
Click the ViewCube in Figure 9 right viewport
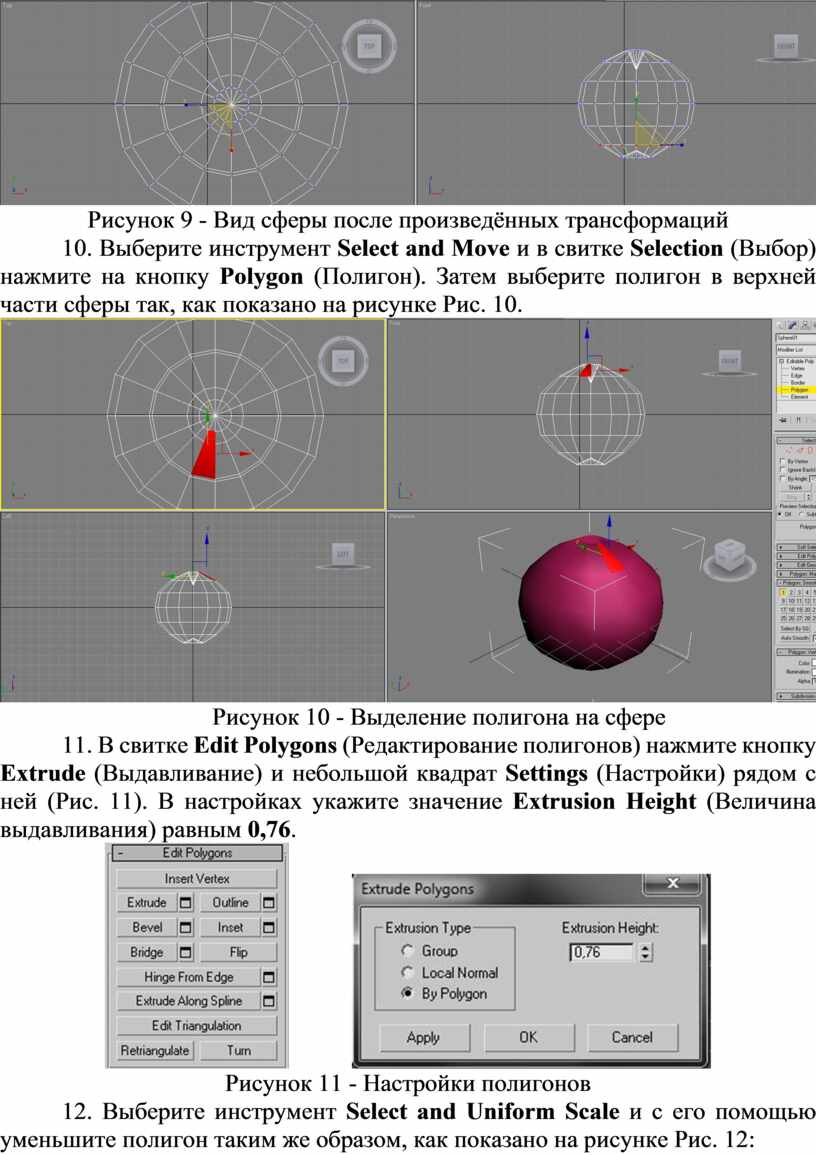click(x=786, y=48)
